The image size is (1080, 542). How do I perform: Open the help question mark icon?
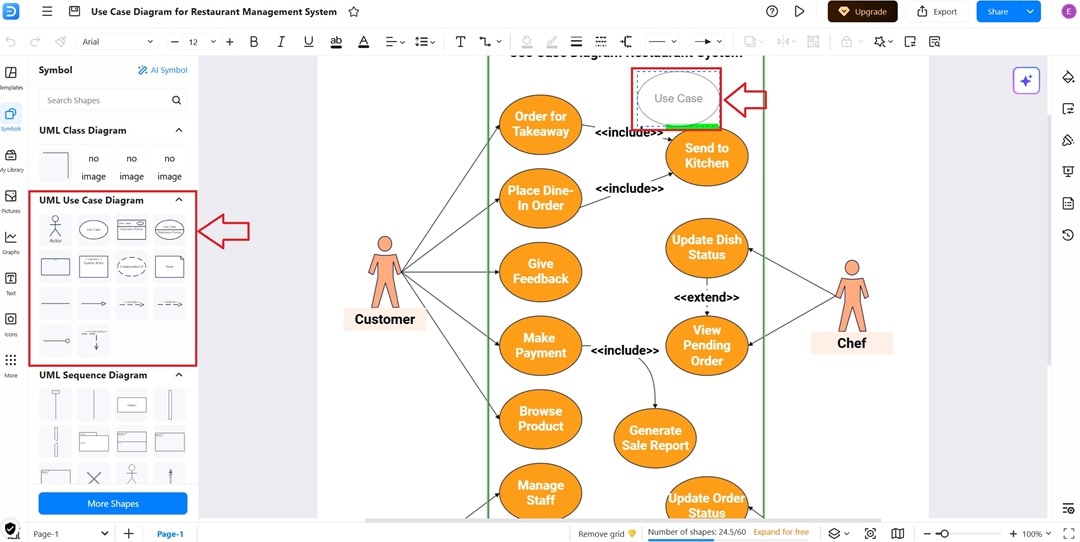coord(772,12)
